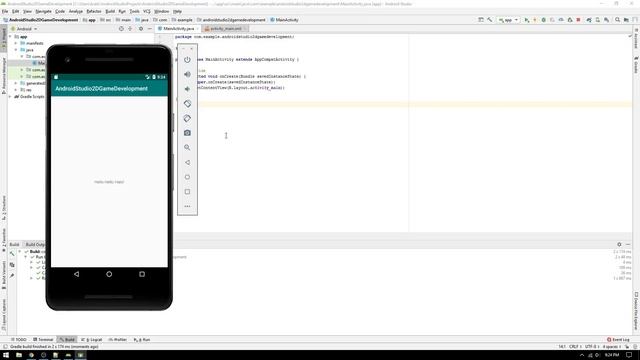
Task: Switch to activity_main.xml editor tab
Action: click(225, 29)
